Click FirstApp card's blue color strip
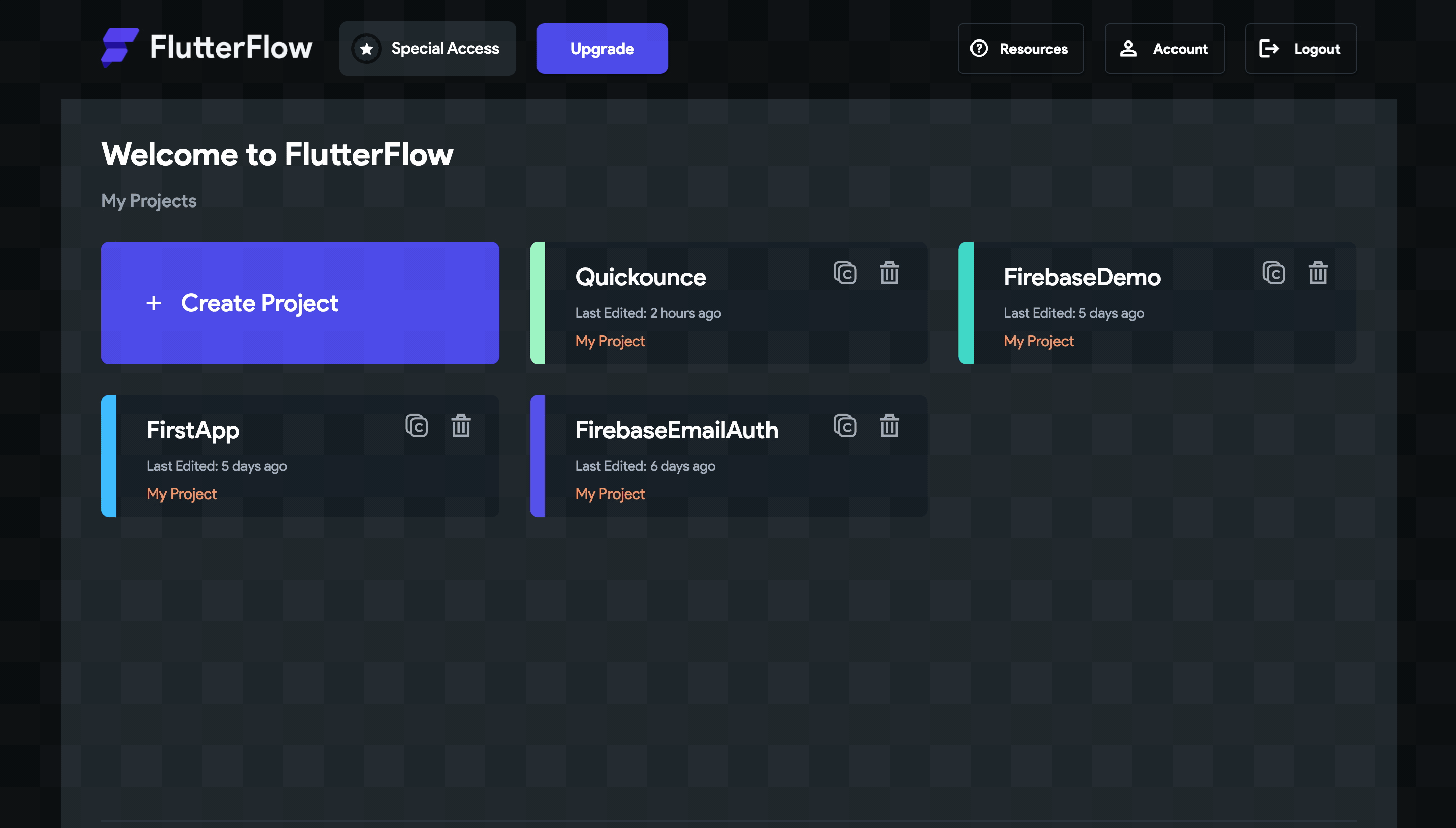The image size is (1456, 828). 109,456
